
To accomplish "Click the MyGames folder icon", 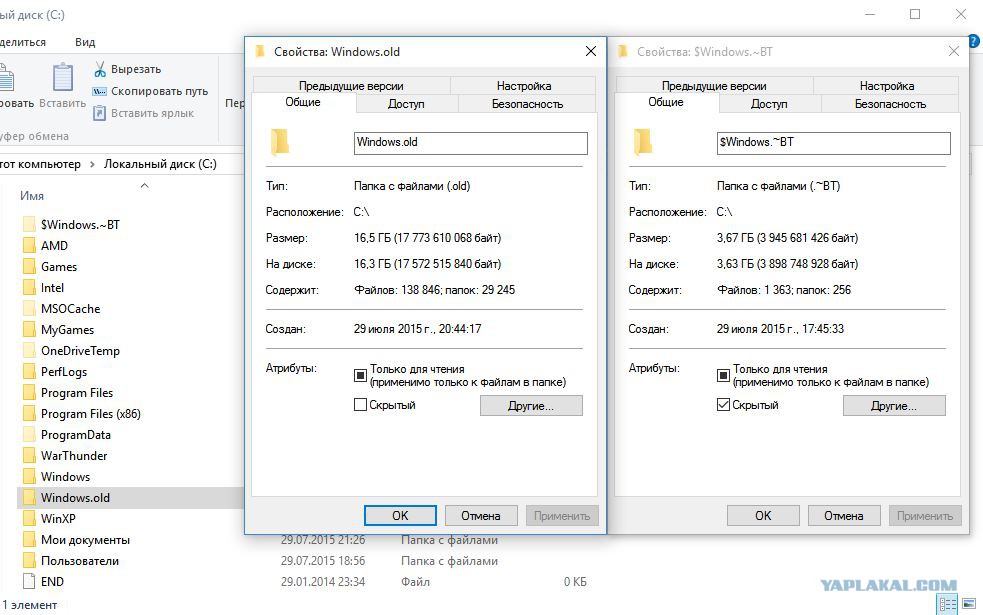I will pos(29,330).
